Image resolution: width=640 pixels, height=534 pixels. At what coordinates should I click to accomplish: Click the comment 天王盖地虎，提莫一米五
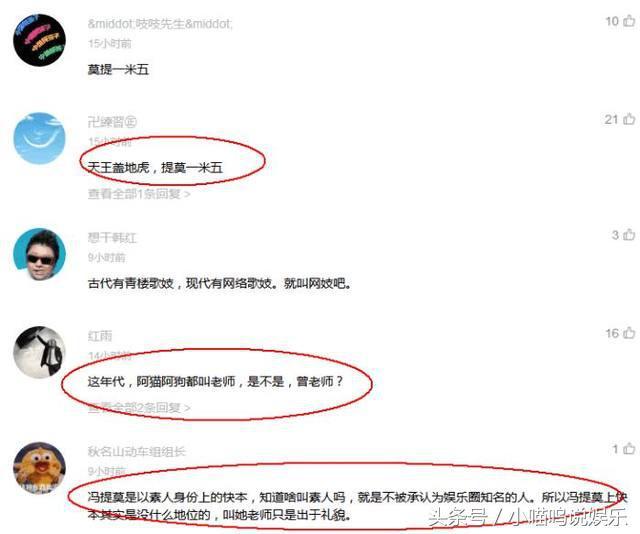pyautogui.click(x=155, y=167)
